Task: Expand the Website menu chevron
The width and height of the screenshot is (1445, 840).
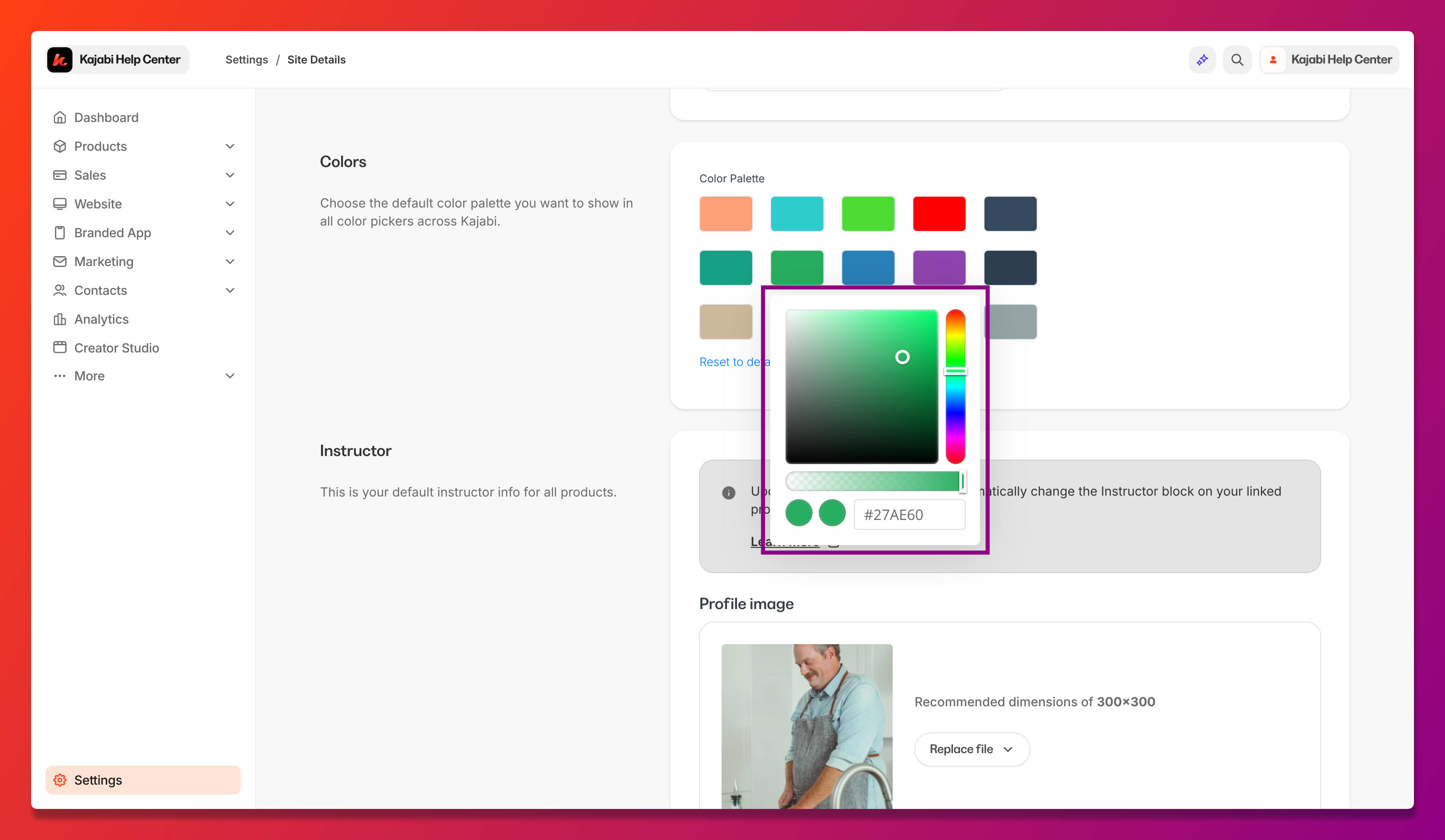Action: 230,203
